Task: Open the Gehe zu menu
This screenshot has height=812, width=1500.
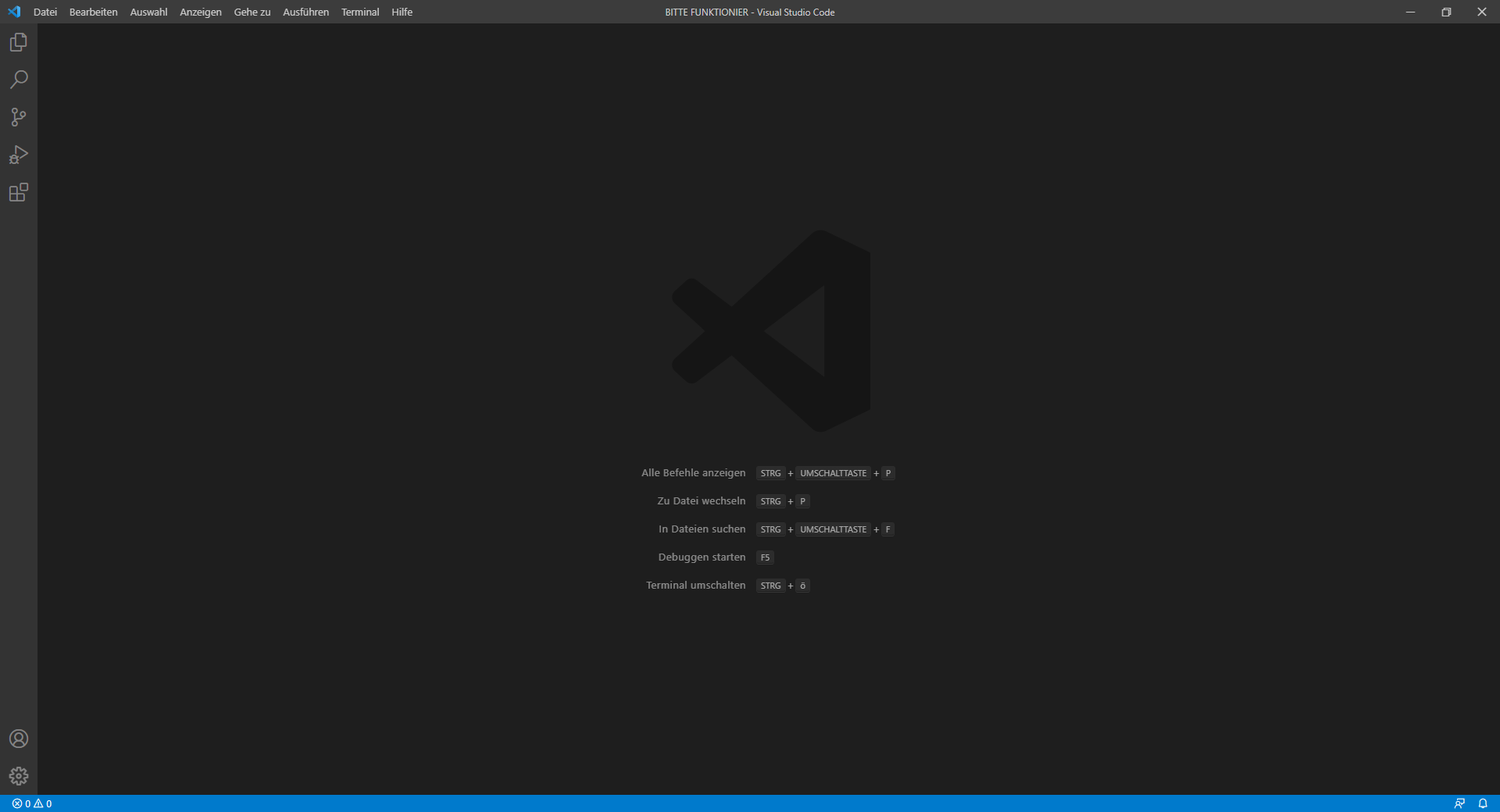Action: (x=252, y=12)
